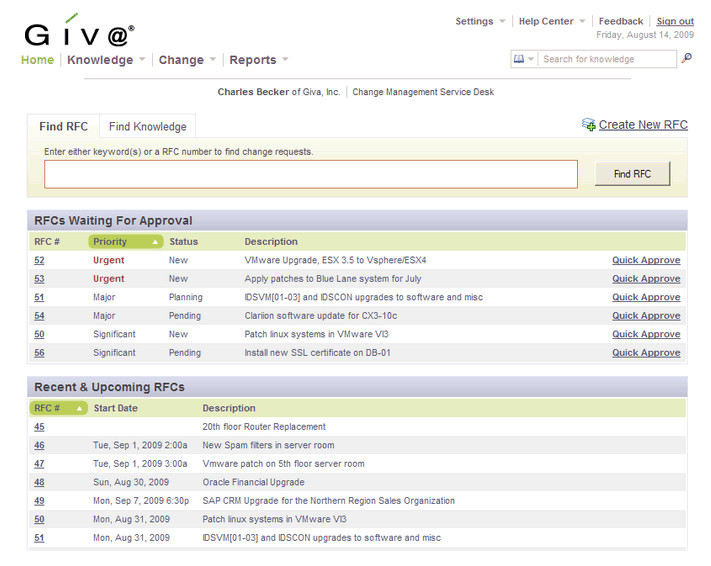This screenshot has width=711, height=566.
Task: Click the Create New RFC icon
Action: 589,124
